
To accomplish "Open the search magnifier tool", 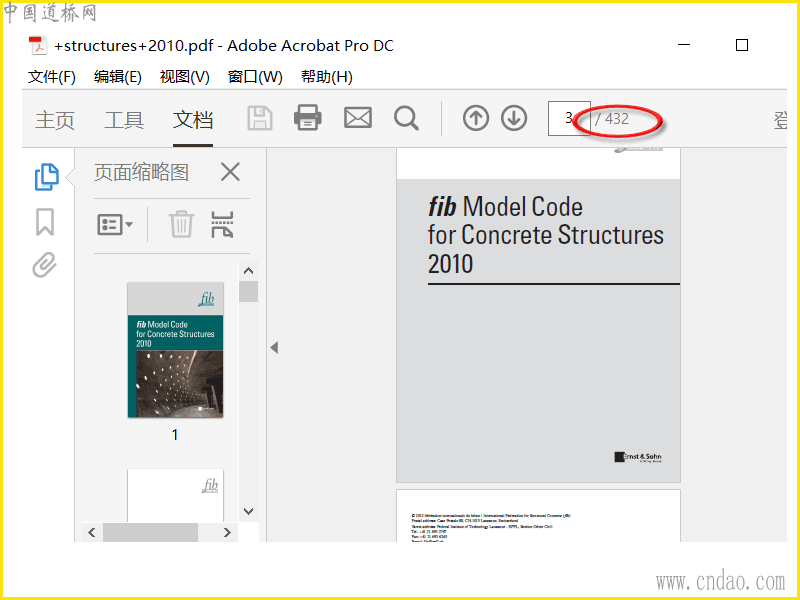I will (407, 118).
